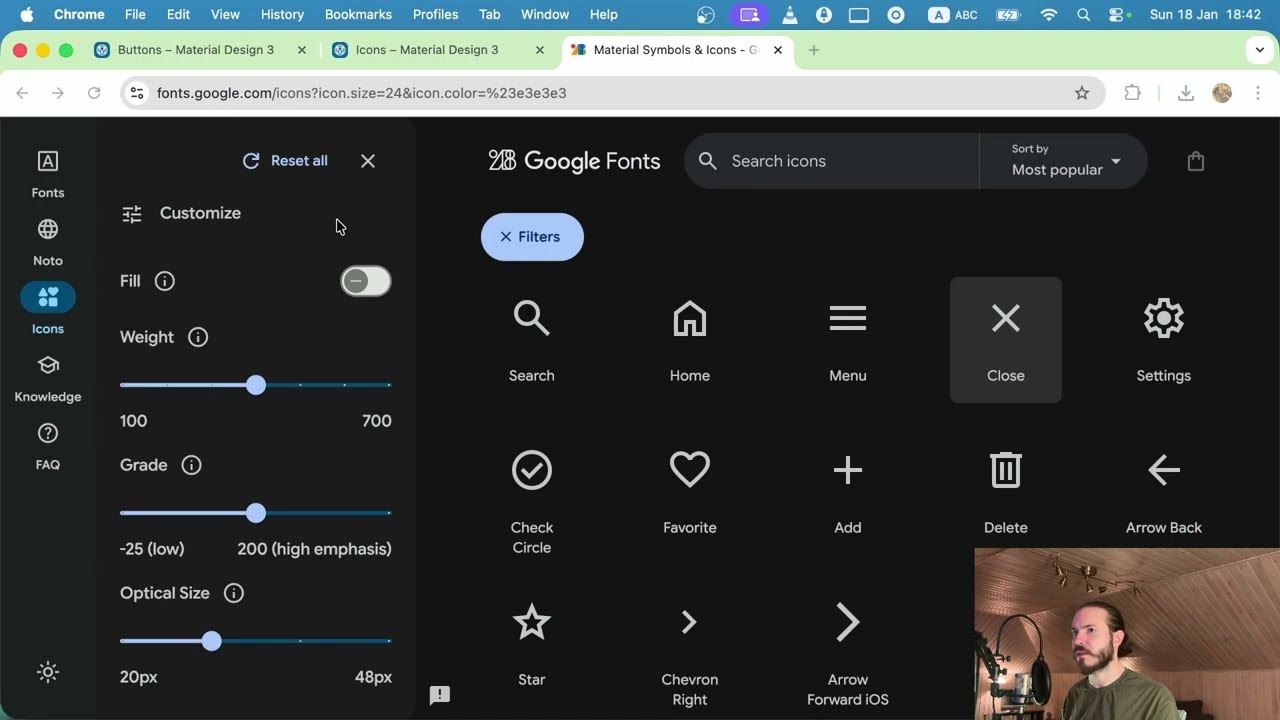Select the Settings gear icon tile
Screen dimensions: 1280x720
click(x=1163, y=340)
